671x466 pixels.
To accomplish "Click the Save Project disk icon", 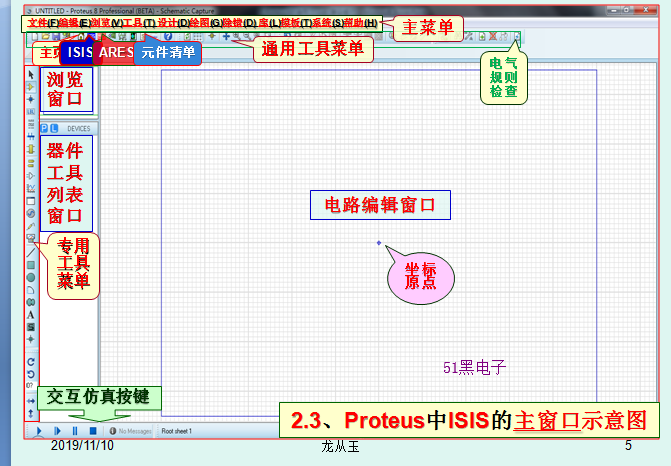I will tap(56, 37).
